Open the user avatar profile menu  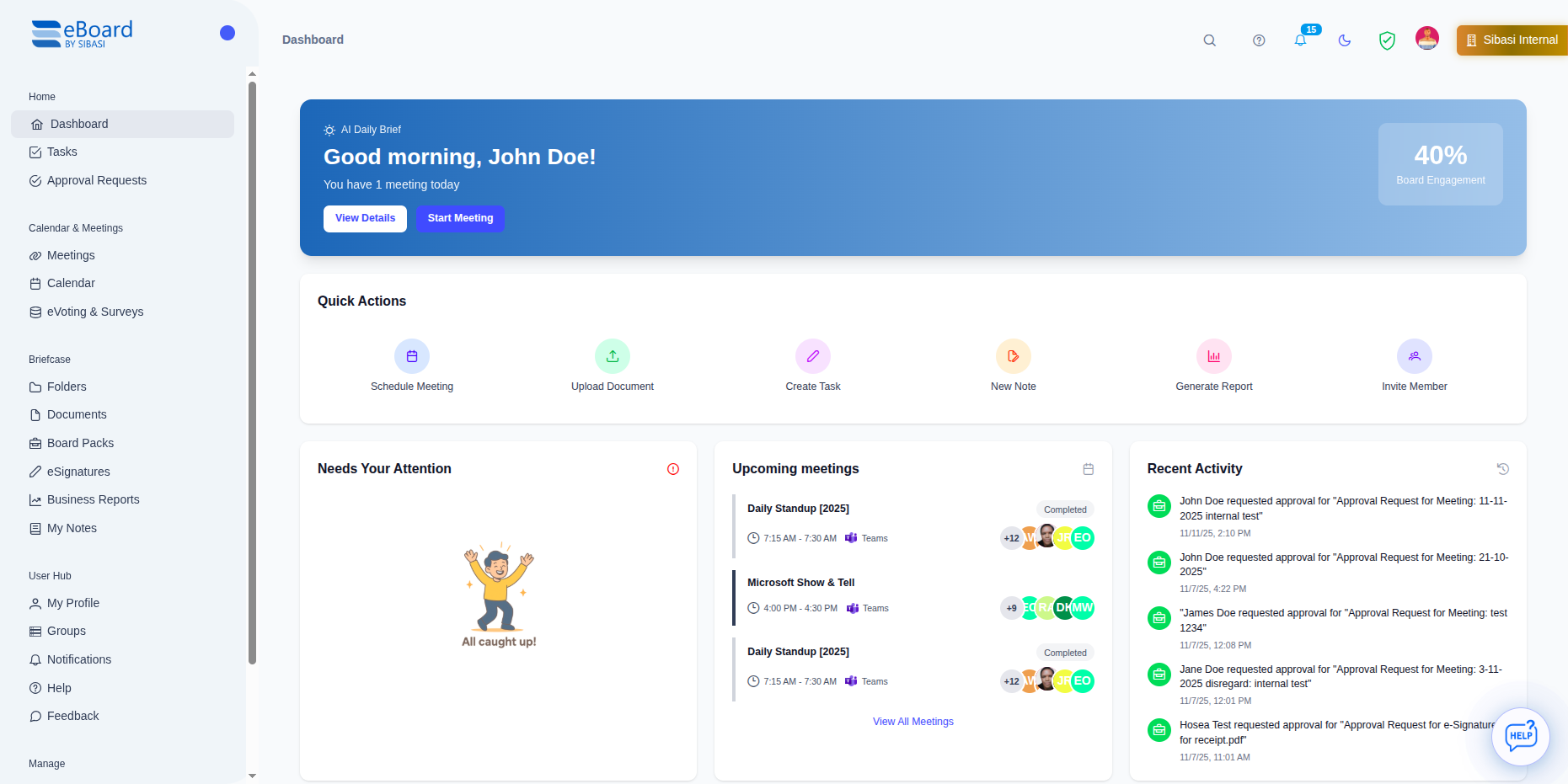pos(1427,38)
